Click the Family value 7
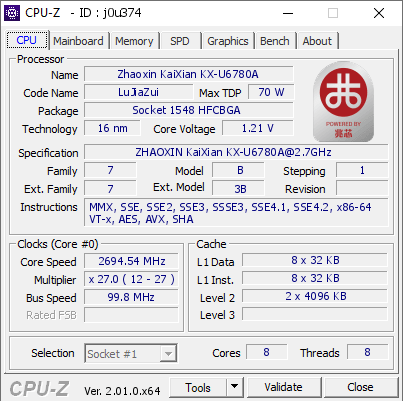Viewport: 403px width, 401px height. tap(110, 170)
